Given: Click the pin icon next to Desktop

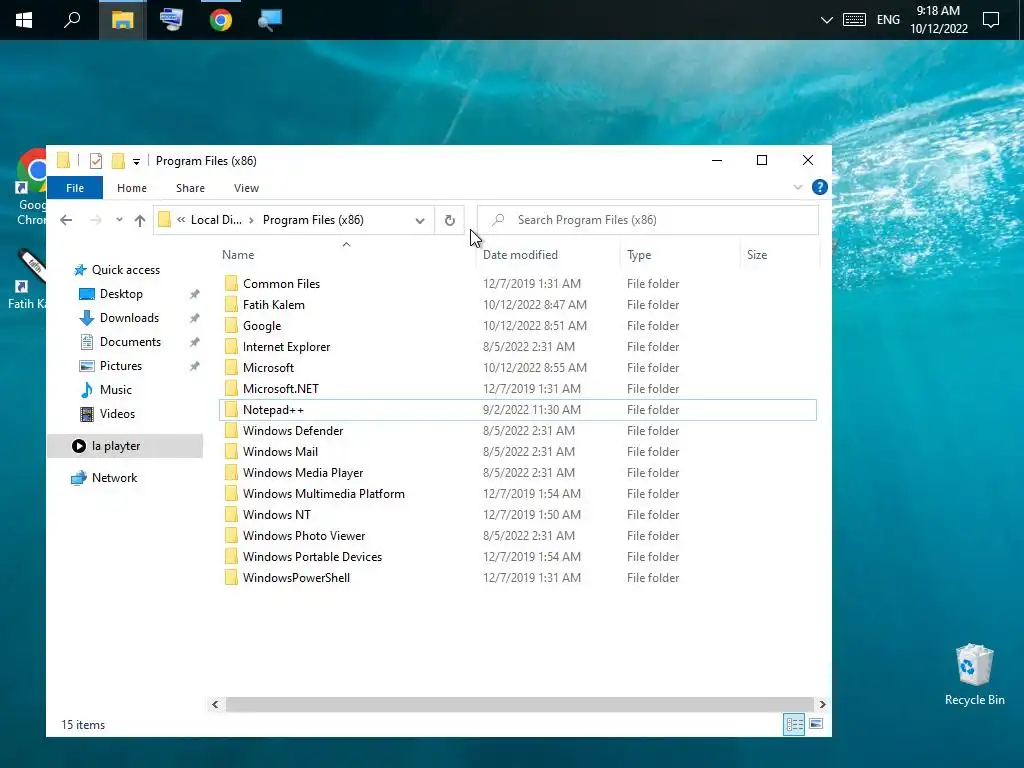Looking at the screenshot, I should (x=194, y=295).
